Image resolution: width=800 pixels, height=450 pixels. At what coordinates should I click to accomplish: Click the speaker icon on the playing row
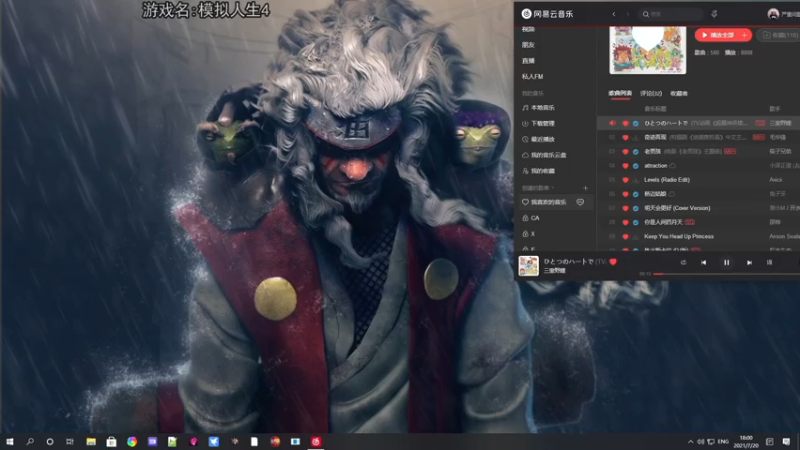pyautogui.click(x=612, y=123)
